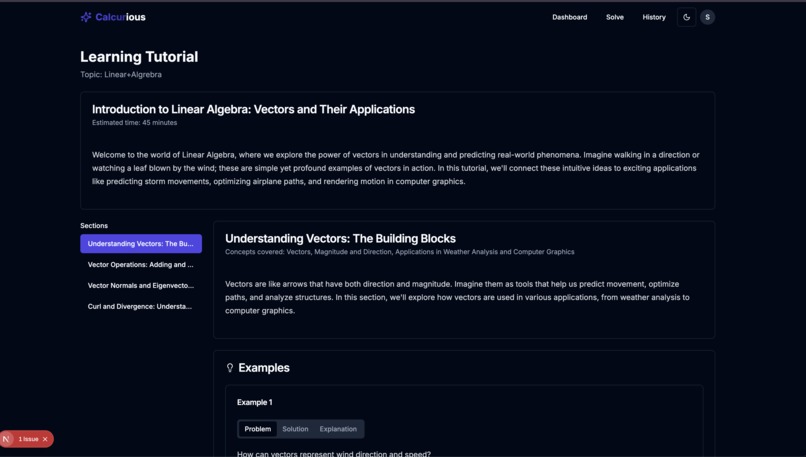
Task: Click Introduction to Linear Algebra title
Action: click(x=253, y=109)
